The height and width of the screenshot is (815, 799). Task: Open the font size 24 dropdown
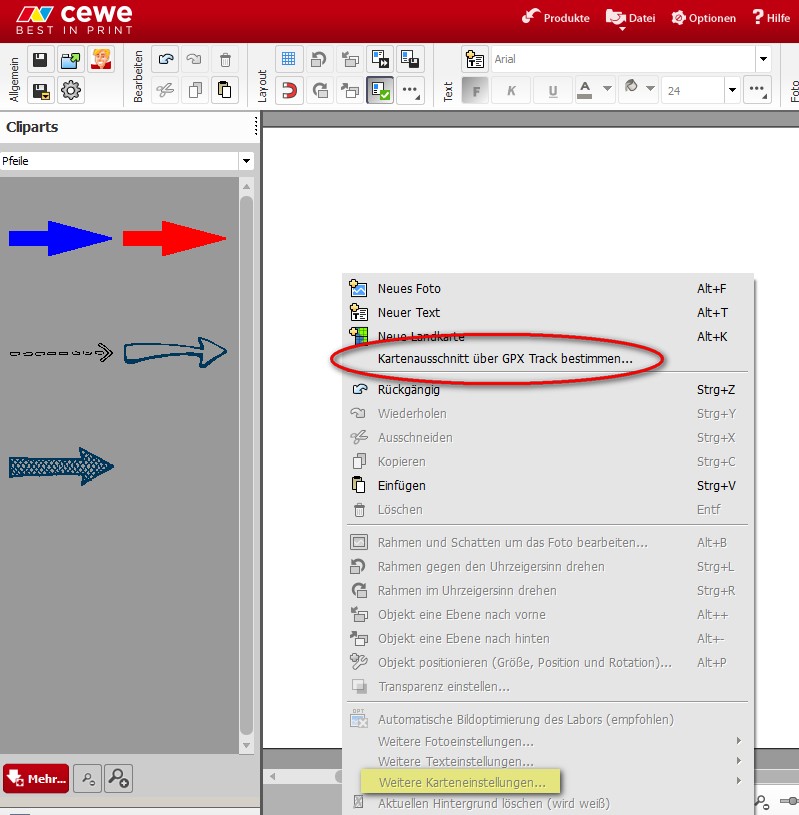click(733, 91)
